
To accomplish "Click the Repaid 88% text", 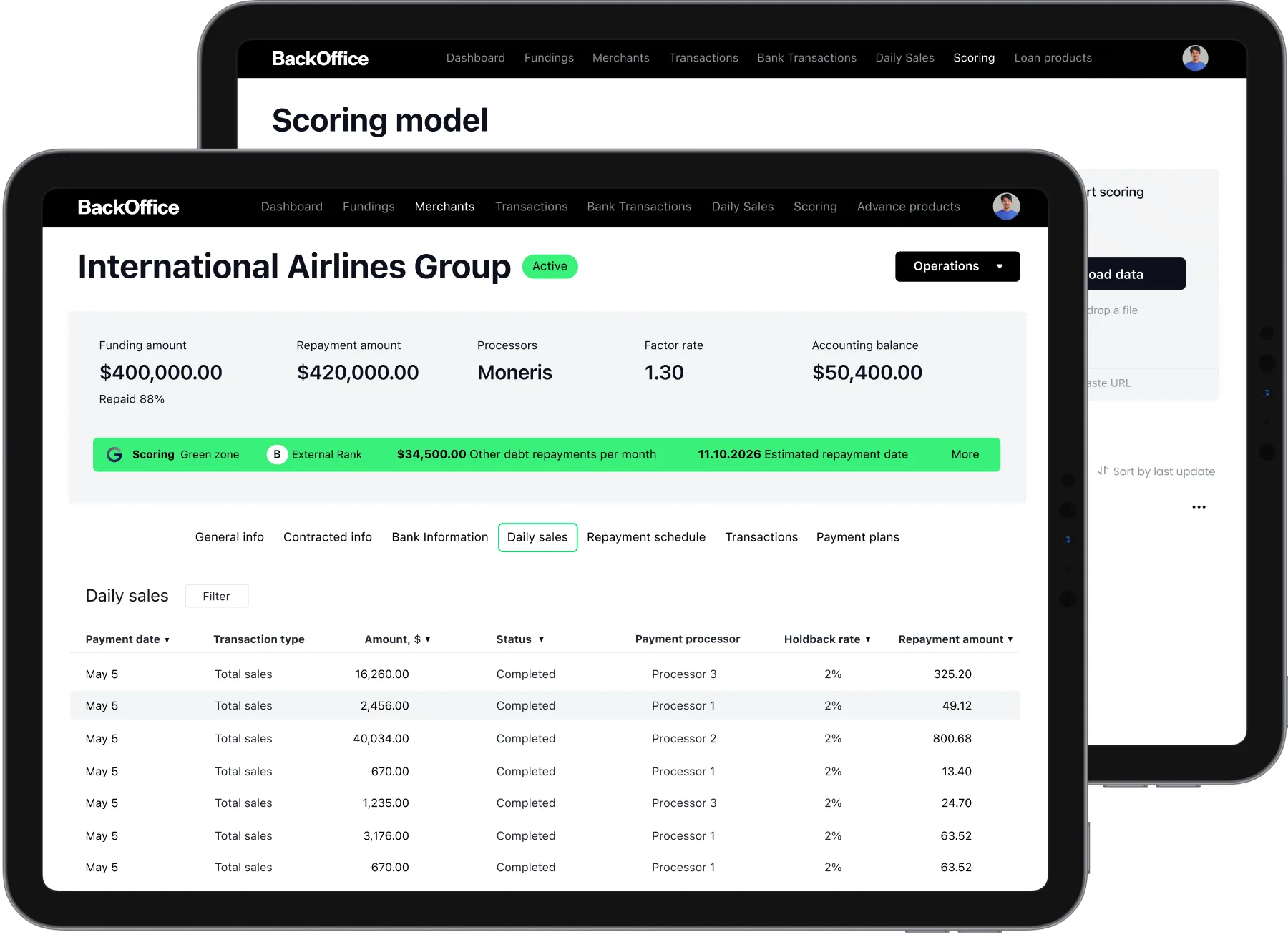I will tap(132, 399).
